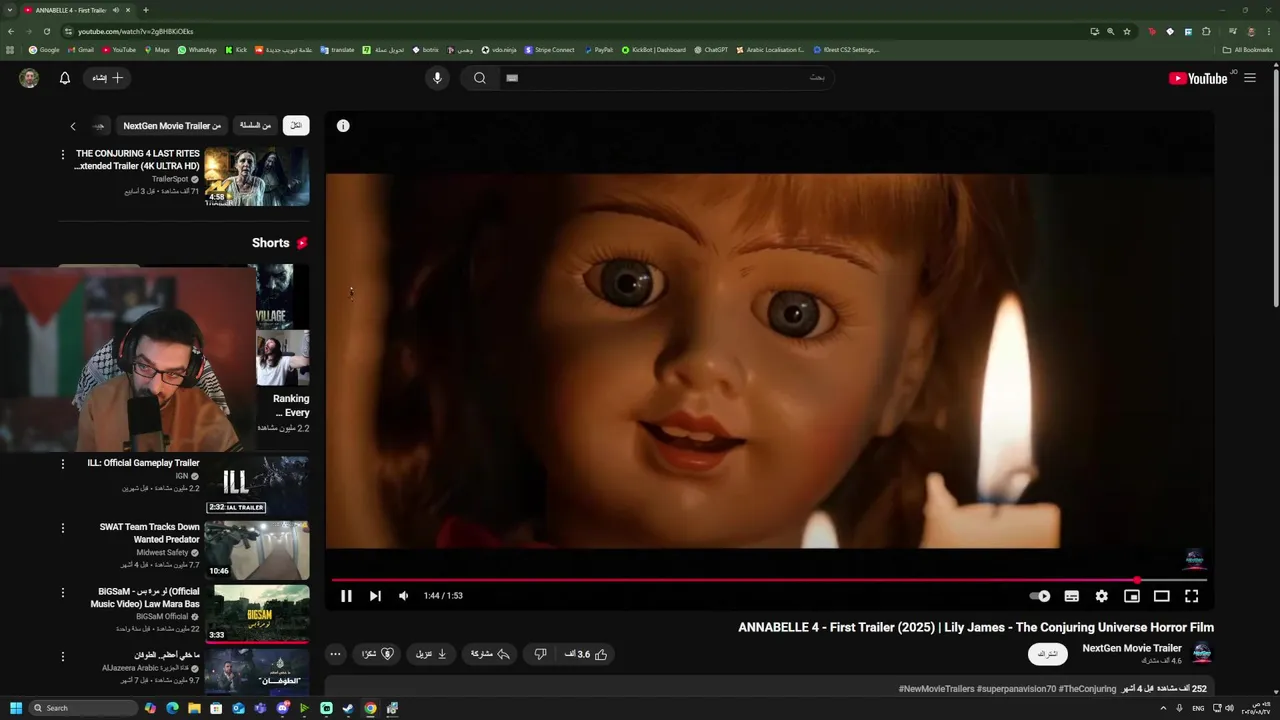The image size is (1280, 720).
Task: Open the All Bookmarks folder
Action: coord(1247,50)
